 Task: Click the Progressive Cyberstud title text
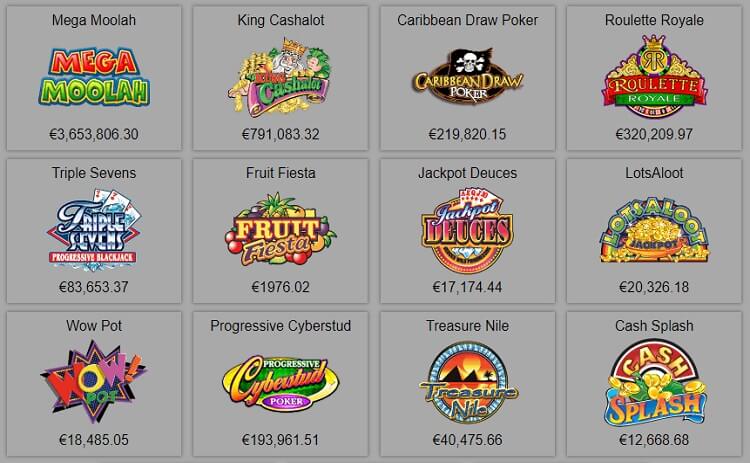pos(280,326)
